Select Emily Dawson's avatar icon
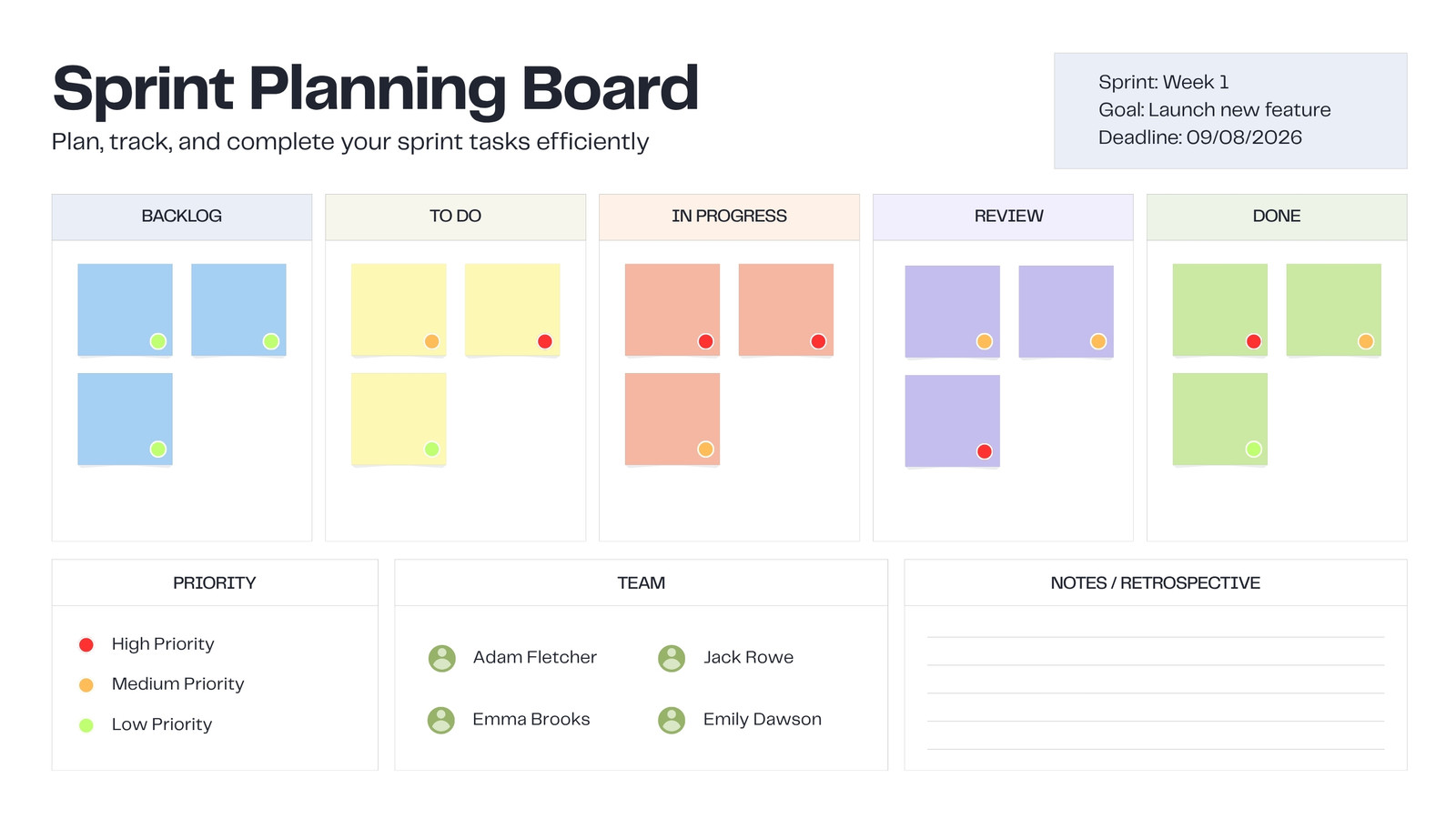Screen dimensions: 1456x819 [x=672, y=720]
